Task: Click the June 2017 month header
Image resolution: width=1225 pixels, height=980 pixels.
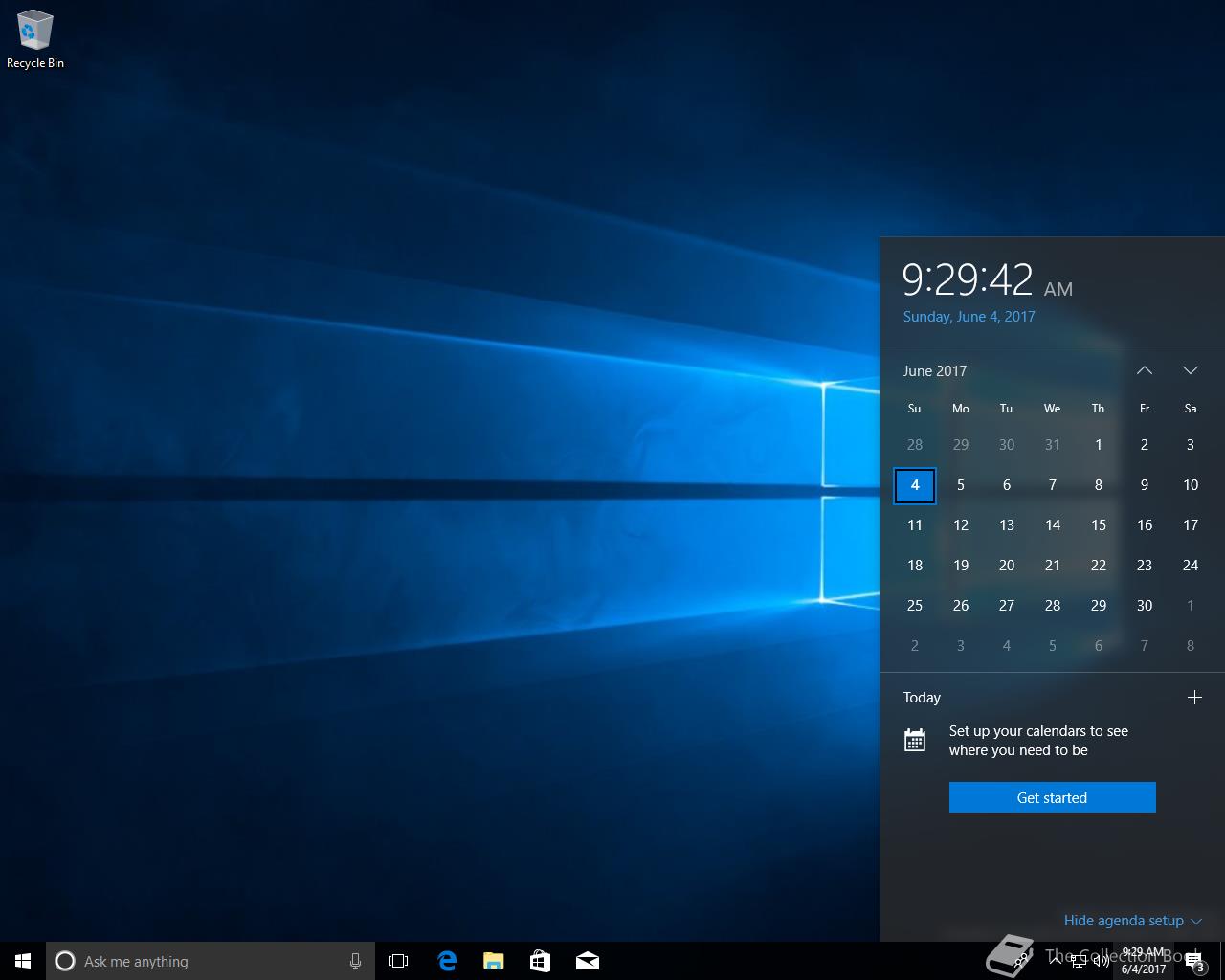Action: tap(935, 370)
